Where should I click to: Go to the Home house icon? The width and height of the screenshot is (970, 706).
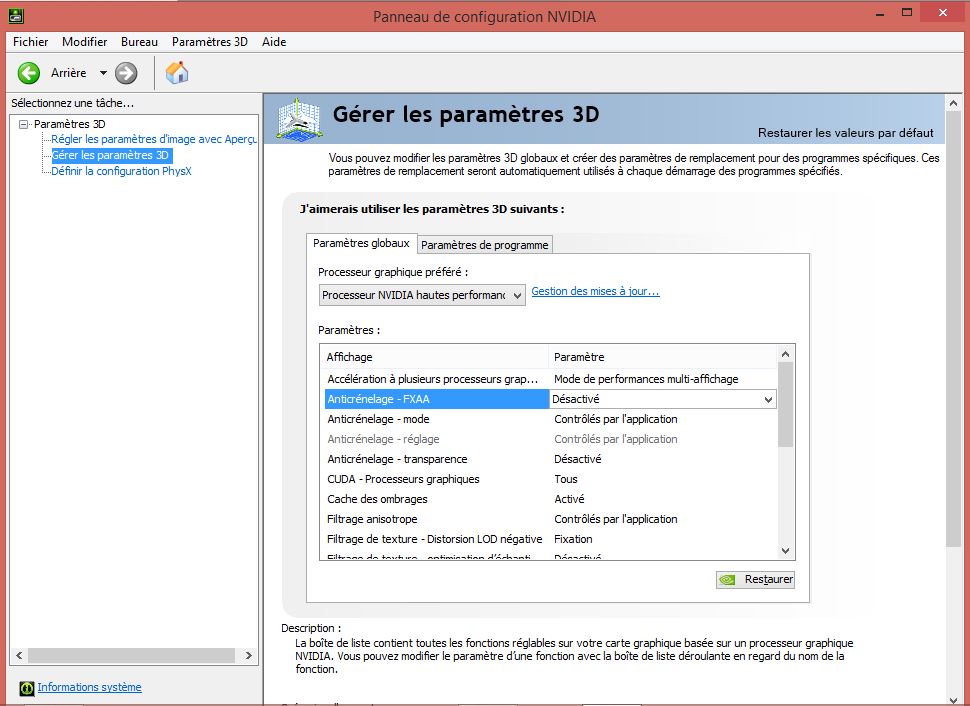pos(177,72)
